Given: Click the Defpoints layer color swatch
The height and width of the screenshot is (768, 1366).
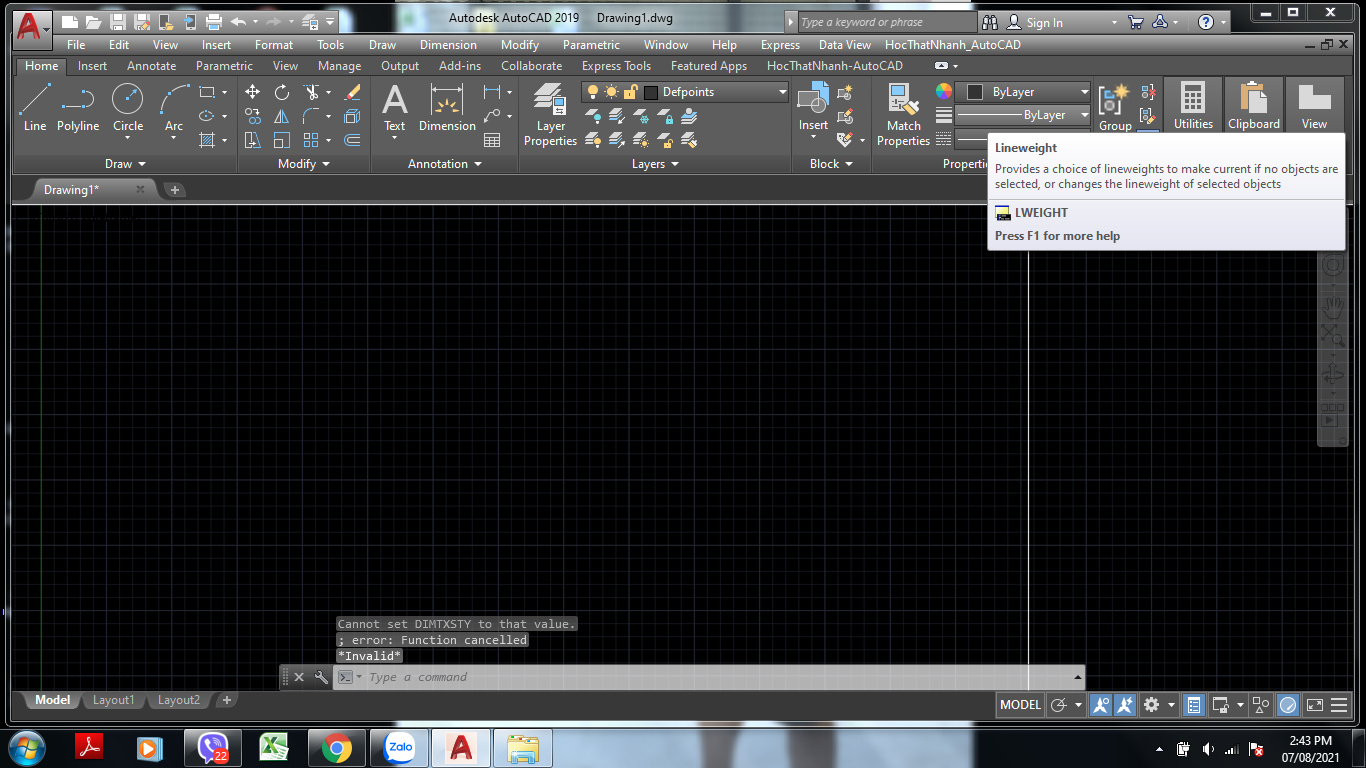Looking at the screenshot, I should pos(651,92).
